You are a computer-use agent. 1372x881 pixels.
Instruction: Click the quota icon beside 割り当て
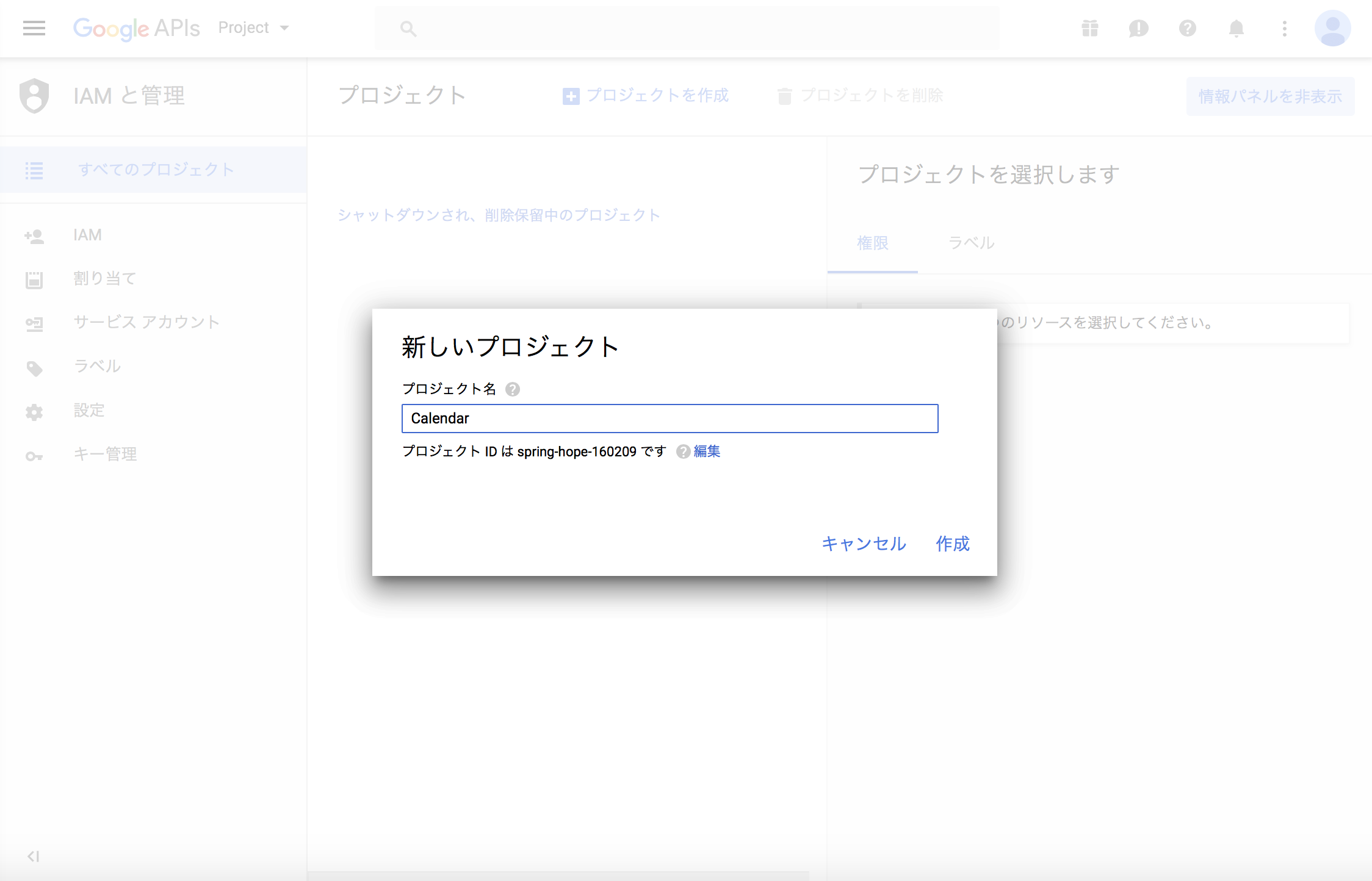(34, 280)
